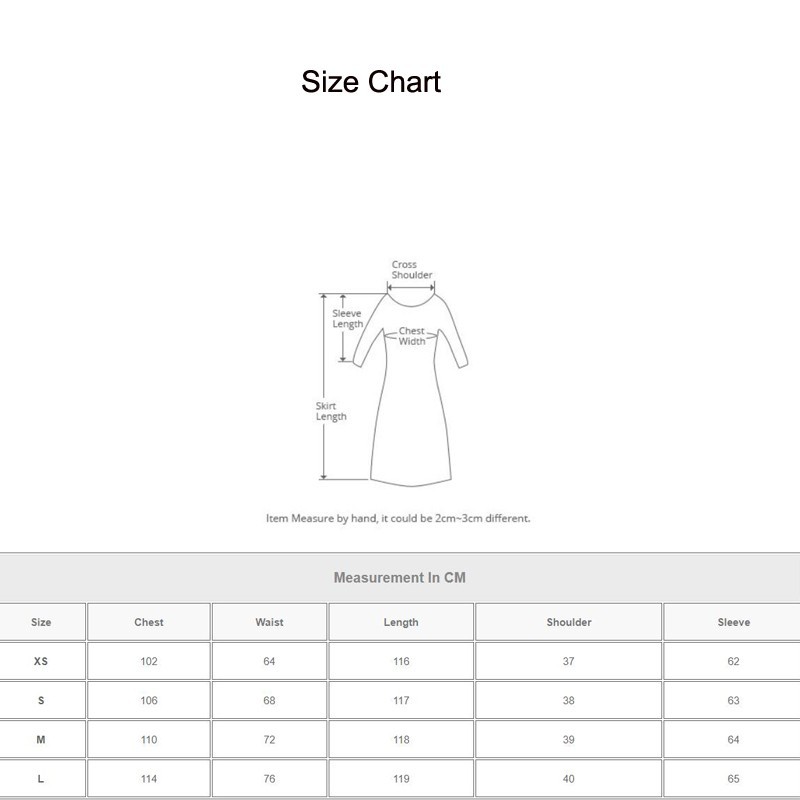Click the Skirt Length label on diagram

coord(331,411)
